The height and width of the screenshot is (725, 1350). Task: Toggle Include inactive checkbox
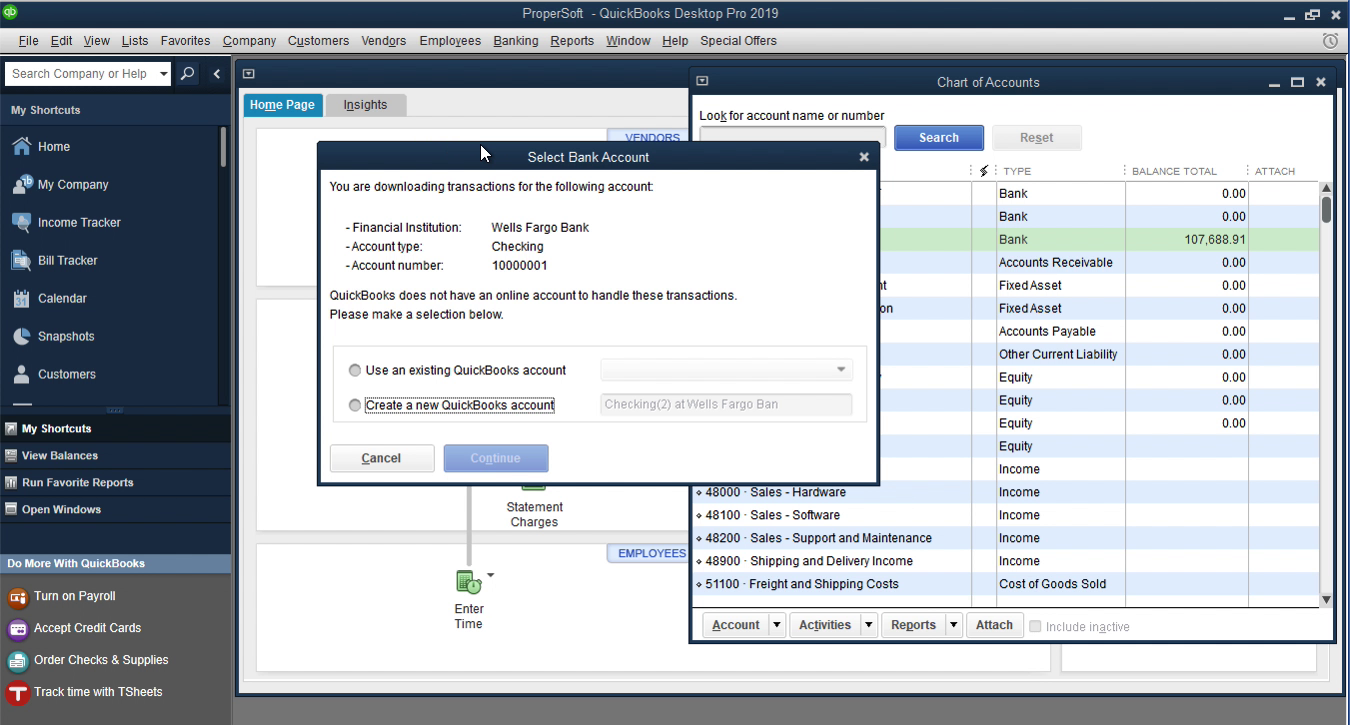point(1036,627)
